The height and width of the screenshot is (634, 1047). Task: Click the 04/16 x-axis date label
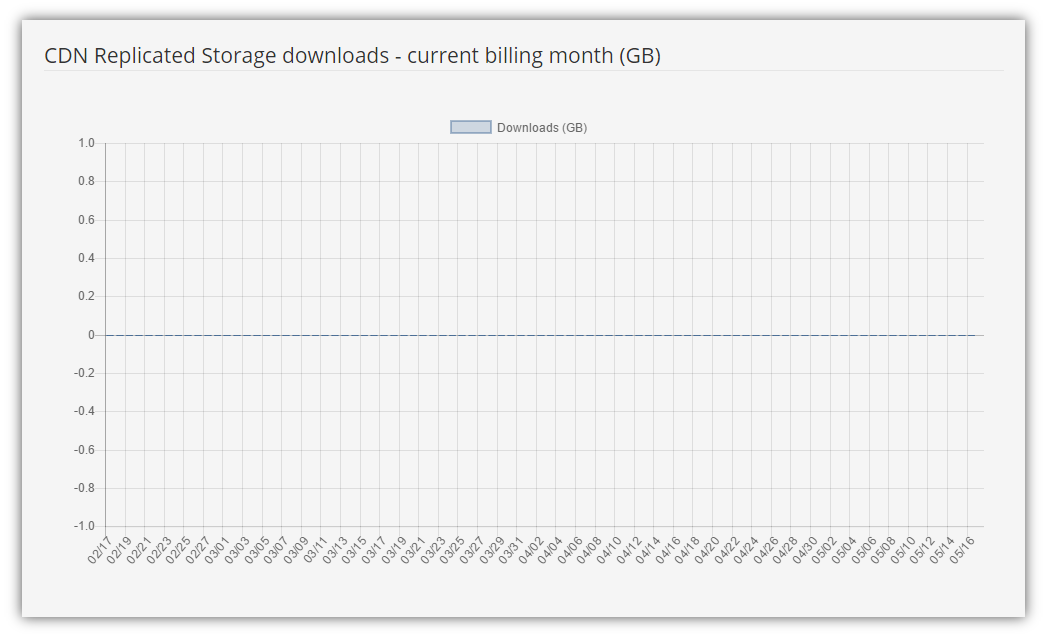click(668, 550)
